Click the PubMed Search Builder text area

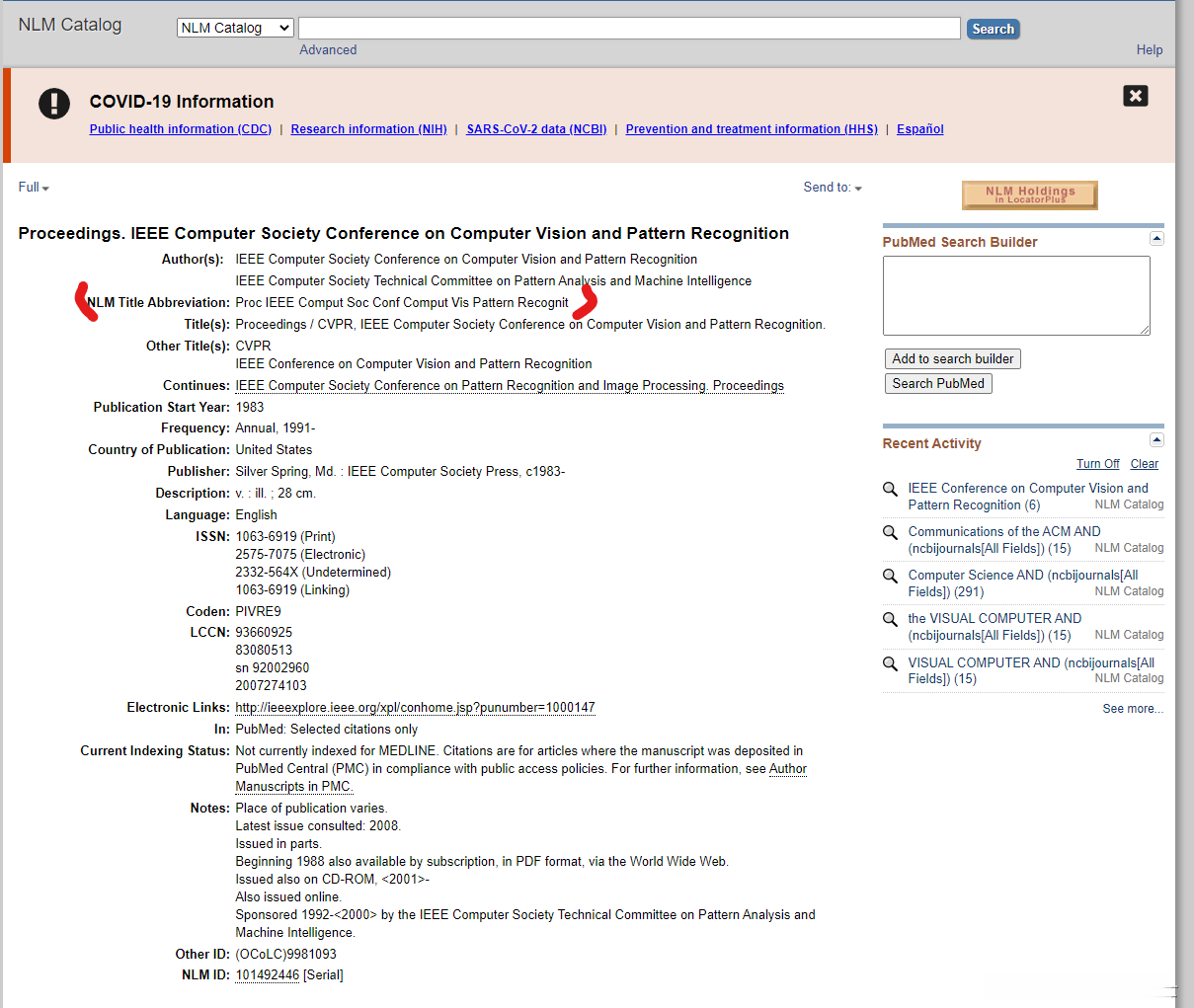[1016, 295]
